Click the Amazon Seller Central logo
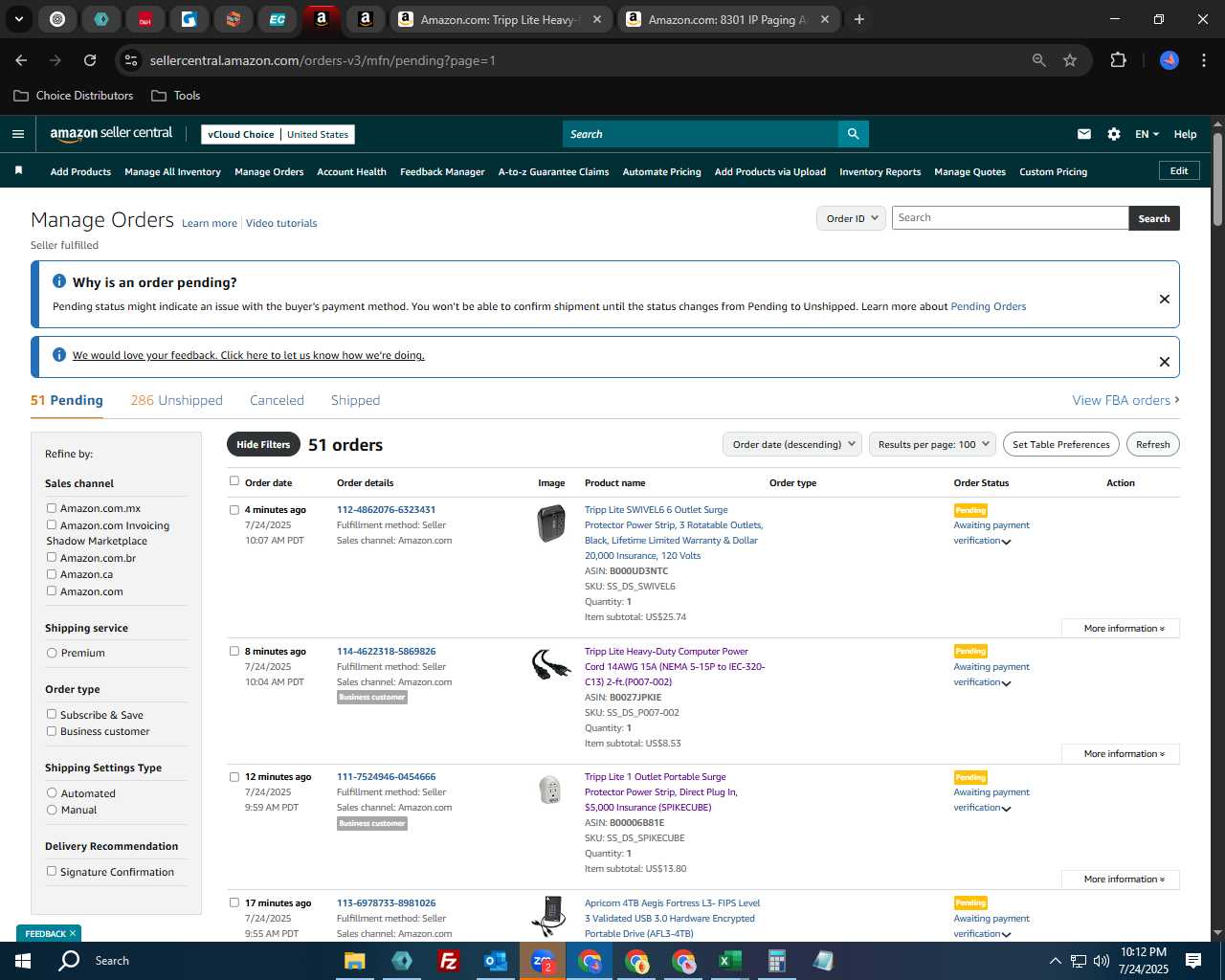The image size is (1225, 980). tap(111, 134)
